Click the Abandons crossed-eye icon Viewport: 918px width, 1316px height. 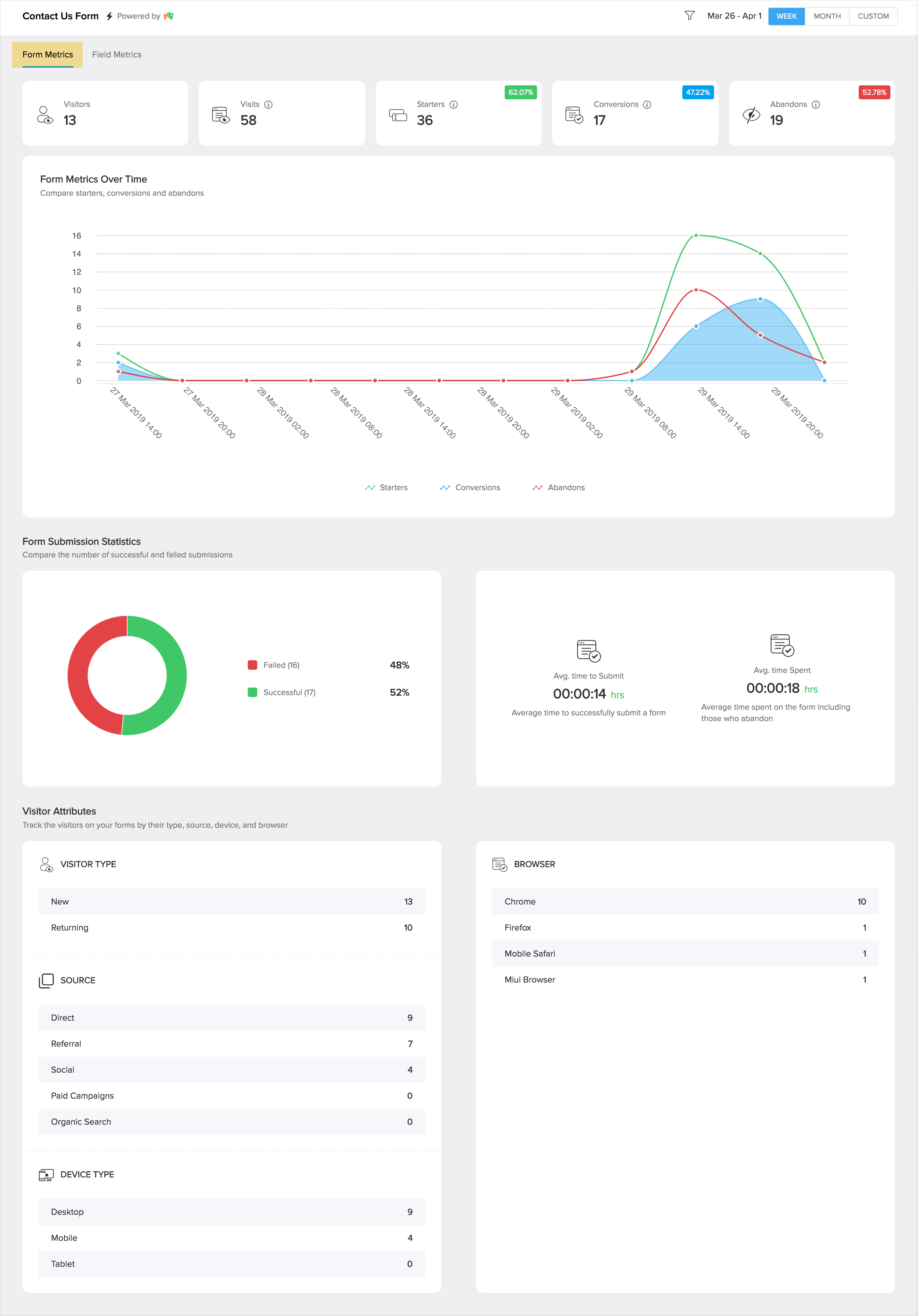point(751,115)
